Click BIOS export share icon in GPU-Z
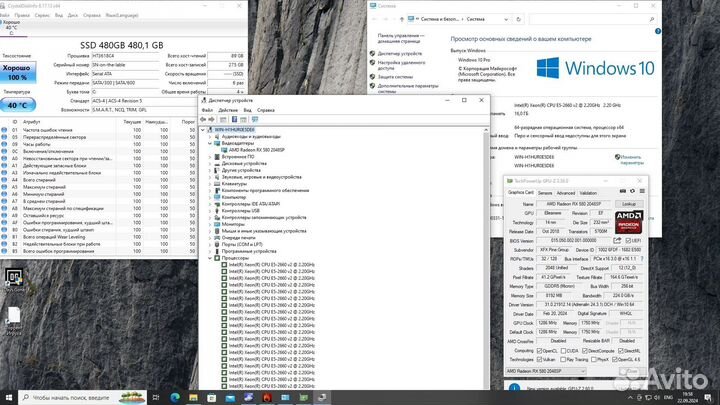Viewport: 720px width, 405px height. (617, 241)
